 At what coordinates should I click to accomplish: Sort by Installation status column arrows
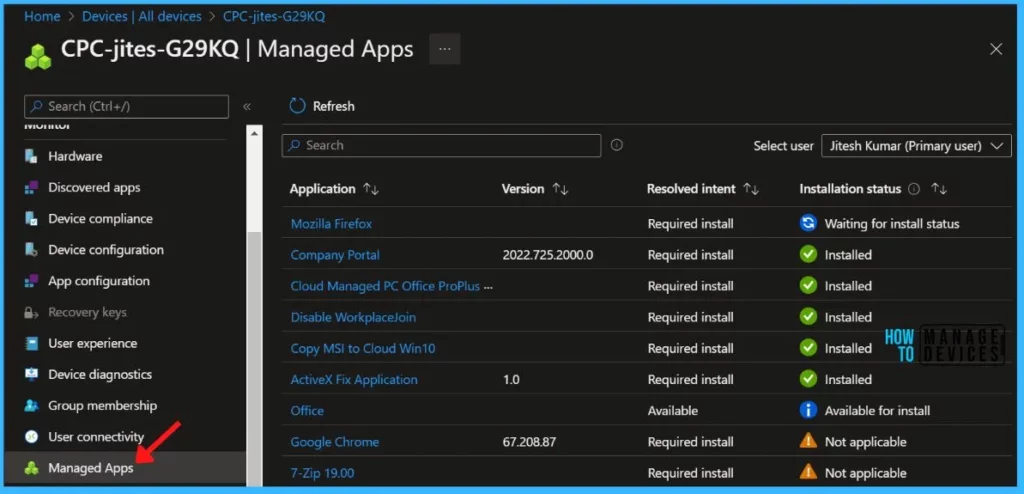click(x=939, y=189)
